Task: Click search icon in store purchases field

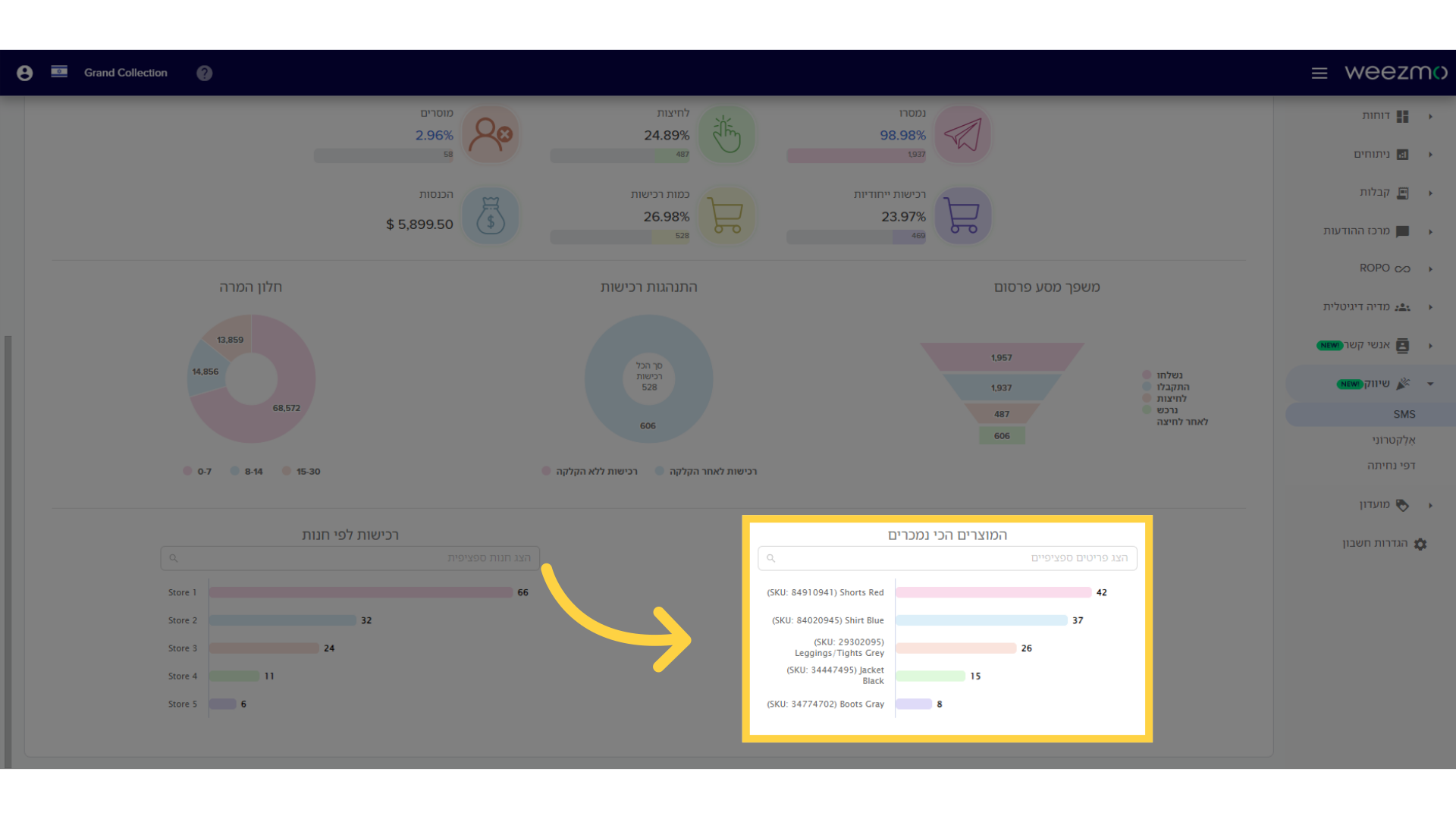Action: pos(174,558)
